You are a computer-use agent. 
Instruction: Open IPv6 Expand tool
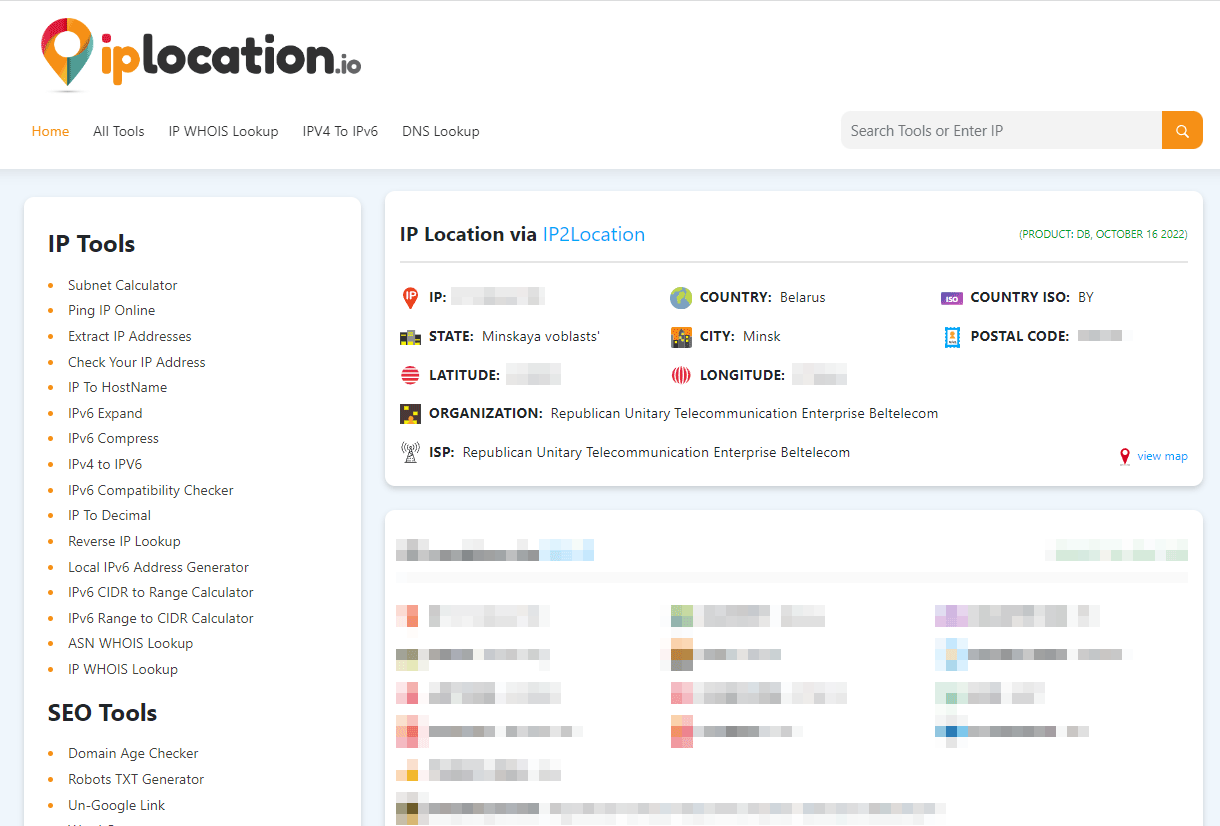105,413
